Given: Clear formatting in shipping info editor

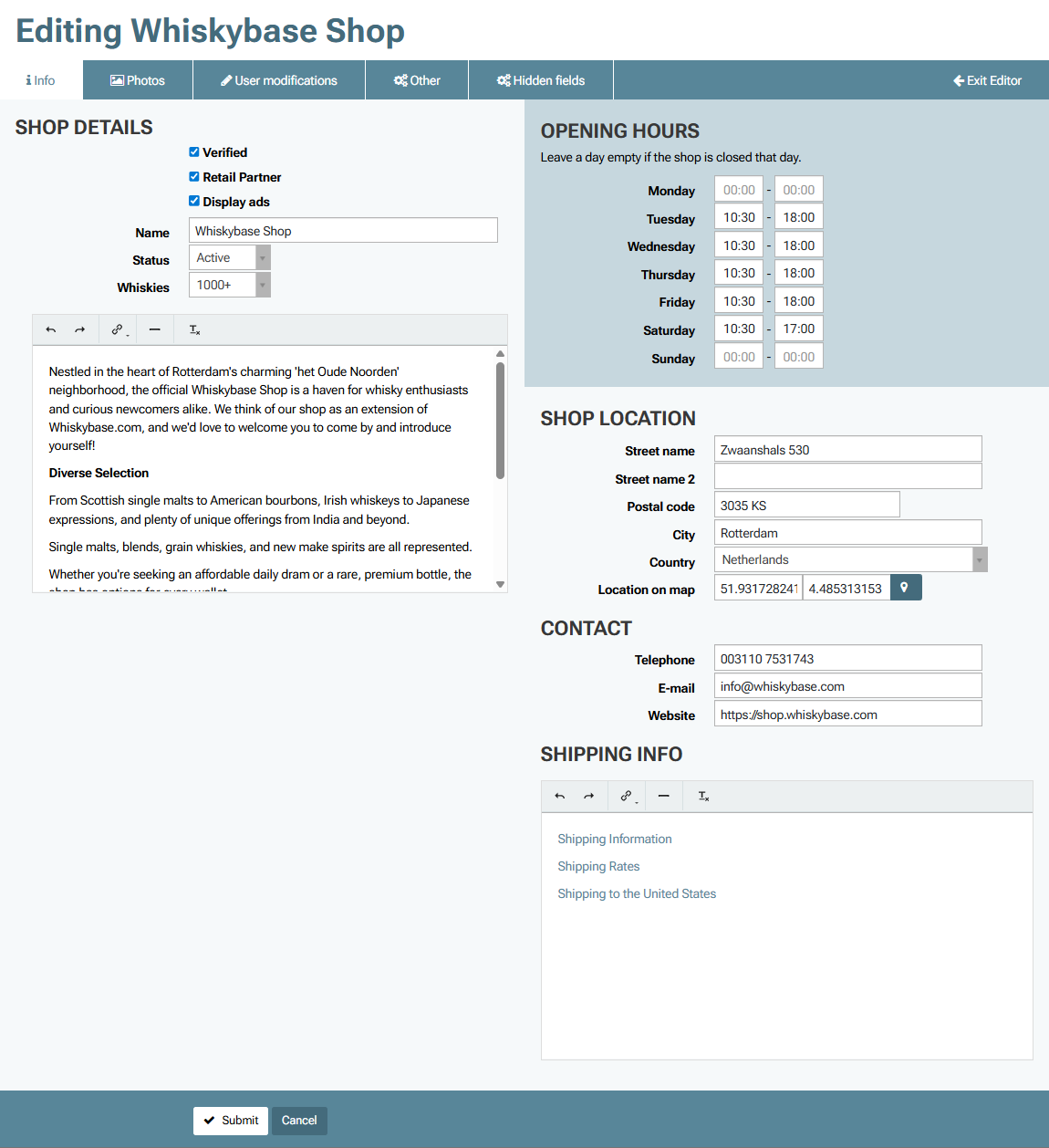Looking at the screenshot, I should click(703, 797).
